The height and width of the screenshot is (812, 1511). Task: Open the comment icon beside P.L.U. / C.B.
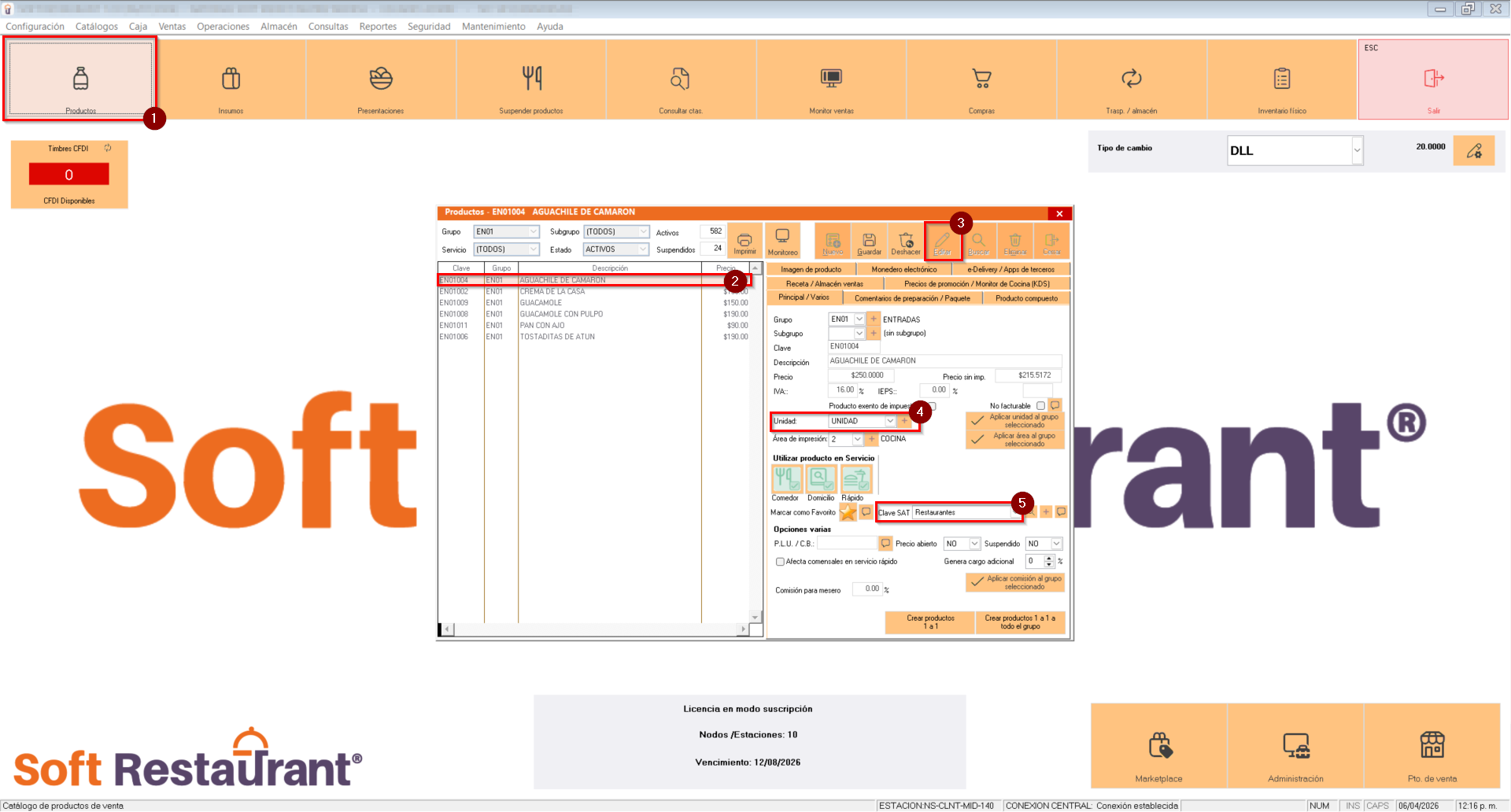tap(885, 544)
